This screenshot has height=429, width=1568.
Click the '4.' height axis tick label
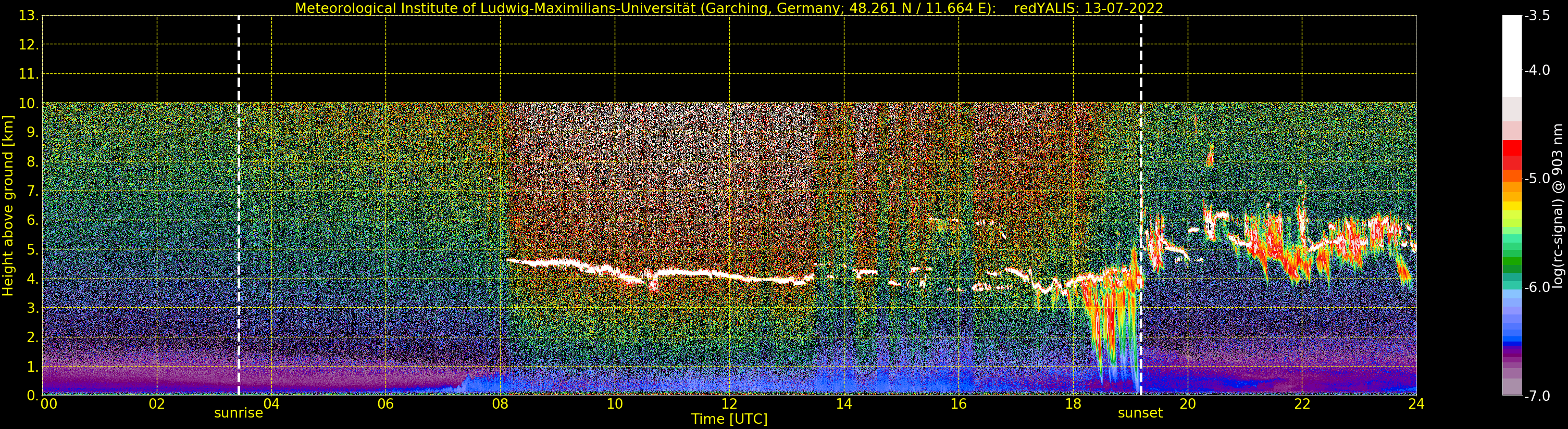(33, 279)
